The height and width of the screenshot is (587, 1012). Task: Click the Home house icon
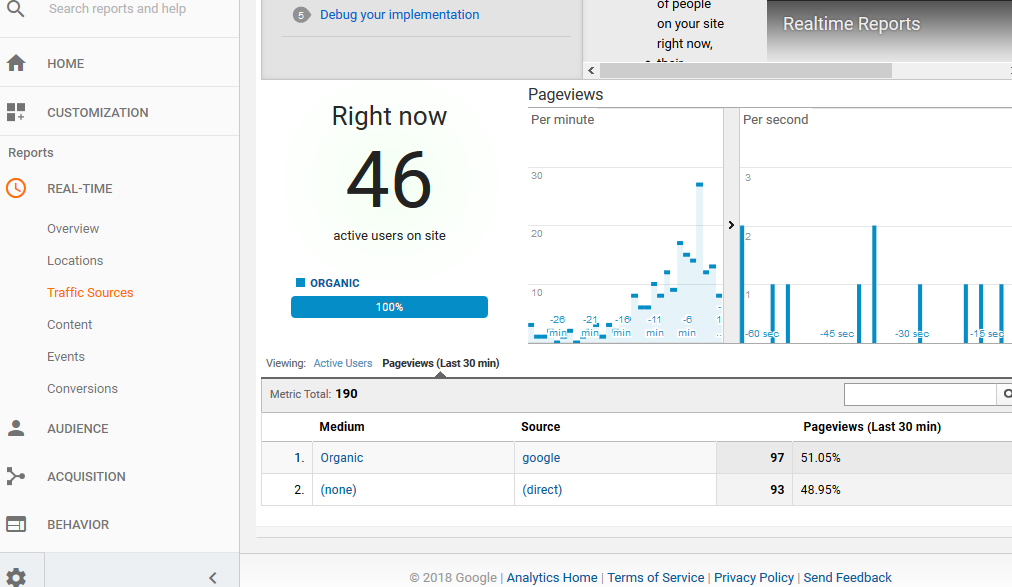point(16,63)
